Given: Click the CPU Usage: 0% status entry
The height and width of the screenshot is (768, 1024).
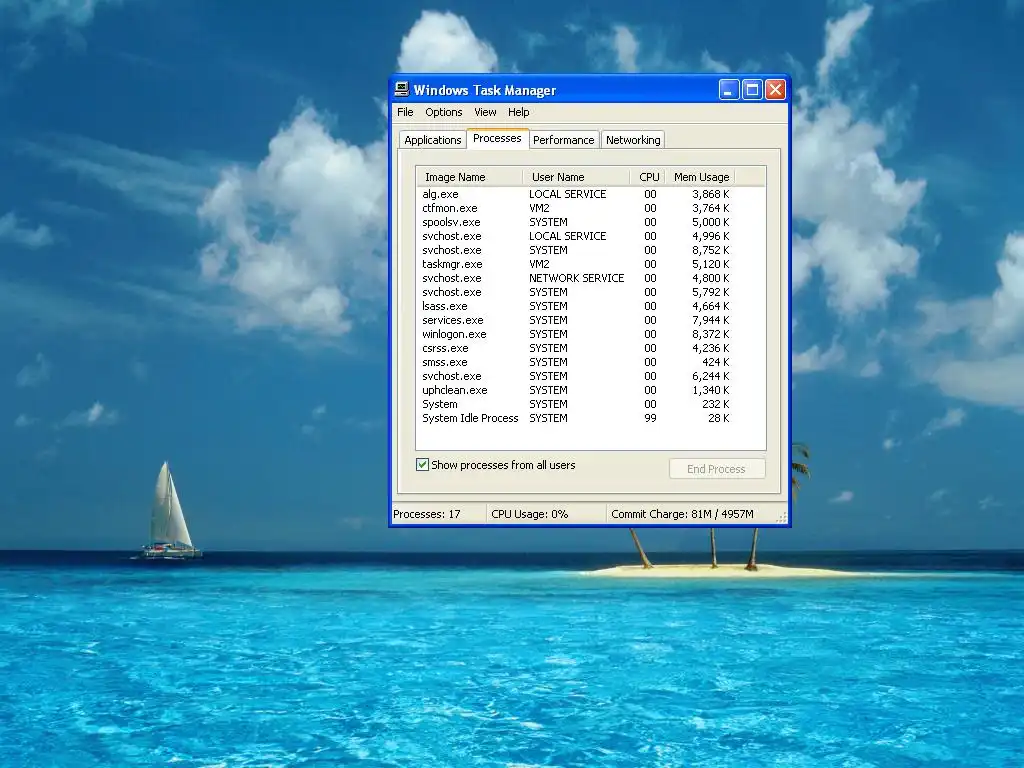Looking at the screenshot, I should (546, 514).
